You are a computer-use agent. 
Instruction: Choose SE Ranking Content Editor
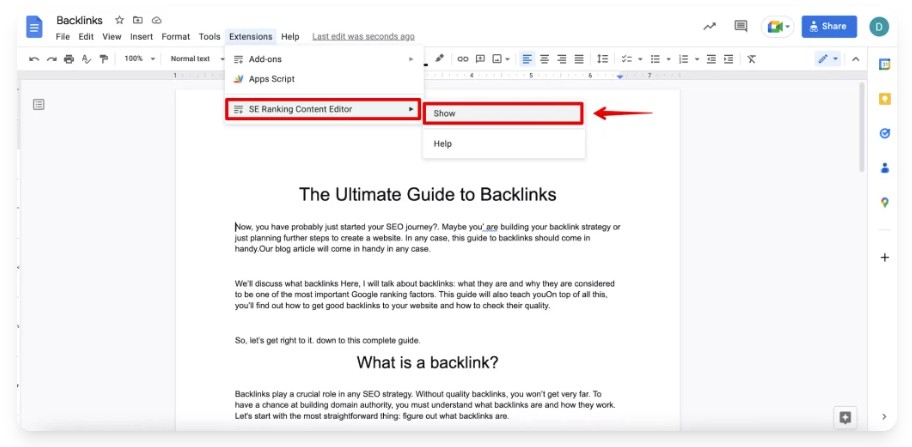click(x=323, y=109)
